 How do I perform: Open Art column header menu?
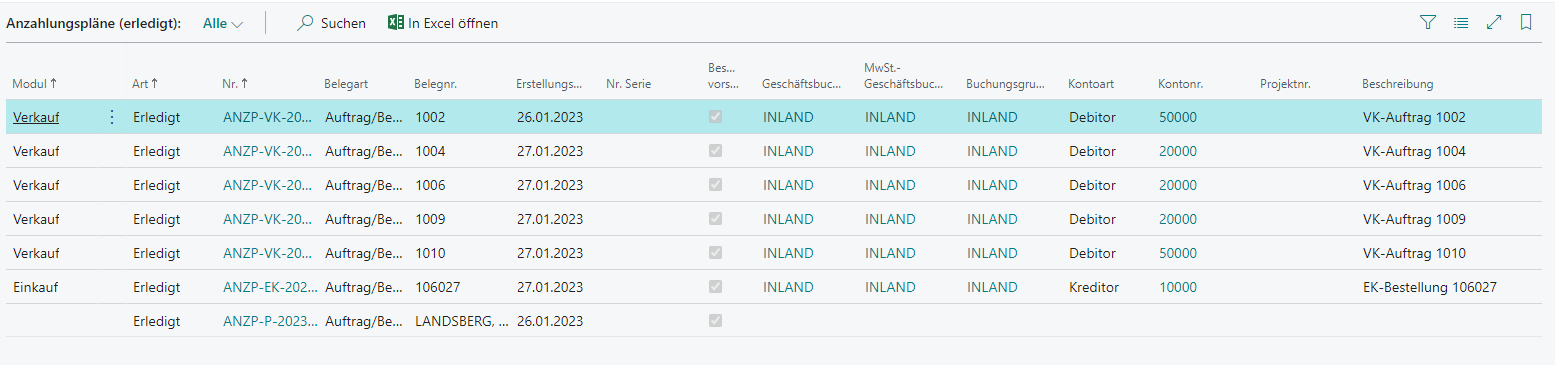(x=145, y=84)
